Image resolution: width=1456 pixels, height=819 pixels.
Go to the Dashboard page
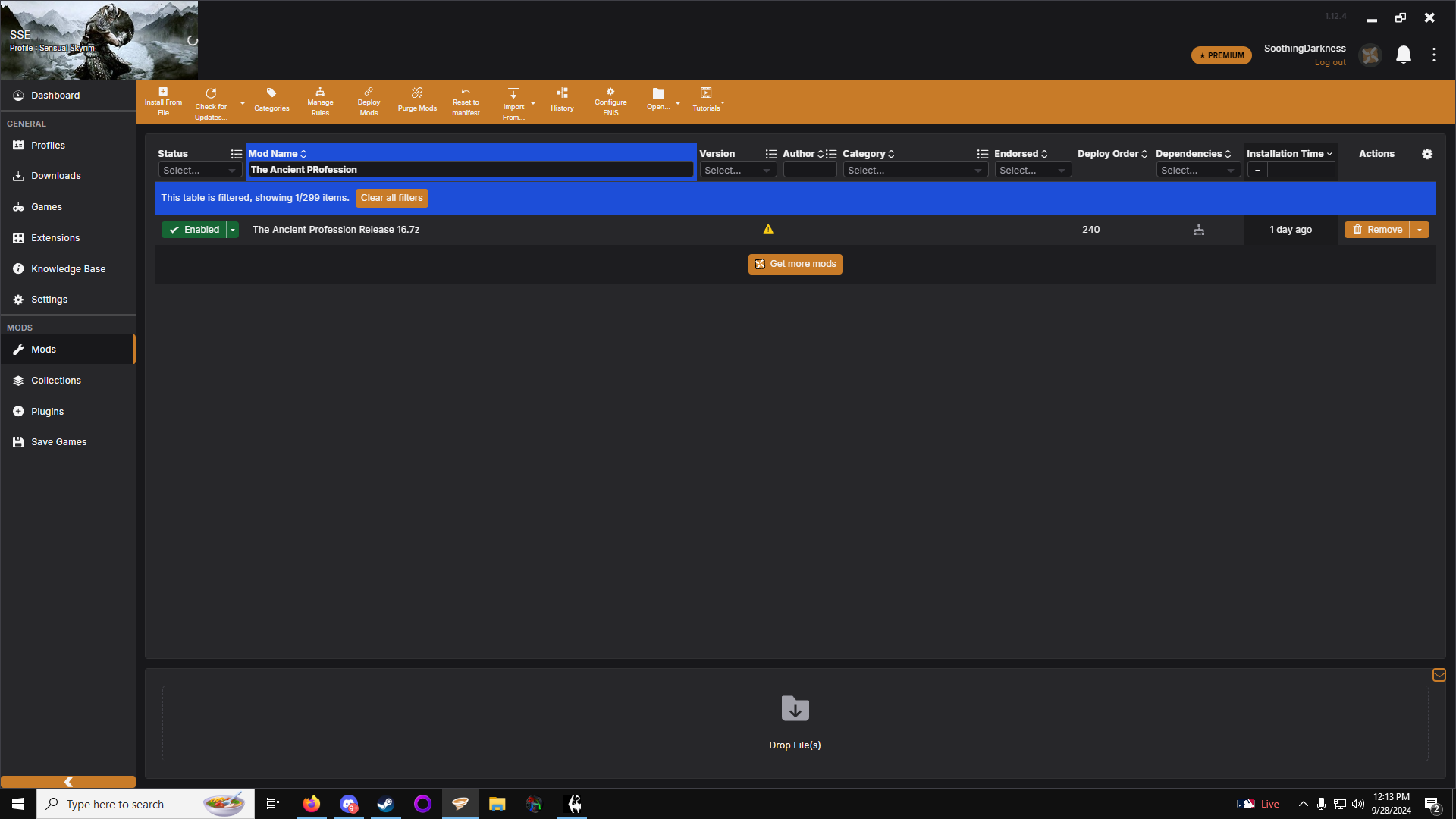point(68,96)
